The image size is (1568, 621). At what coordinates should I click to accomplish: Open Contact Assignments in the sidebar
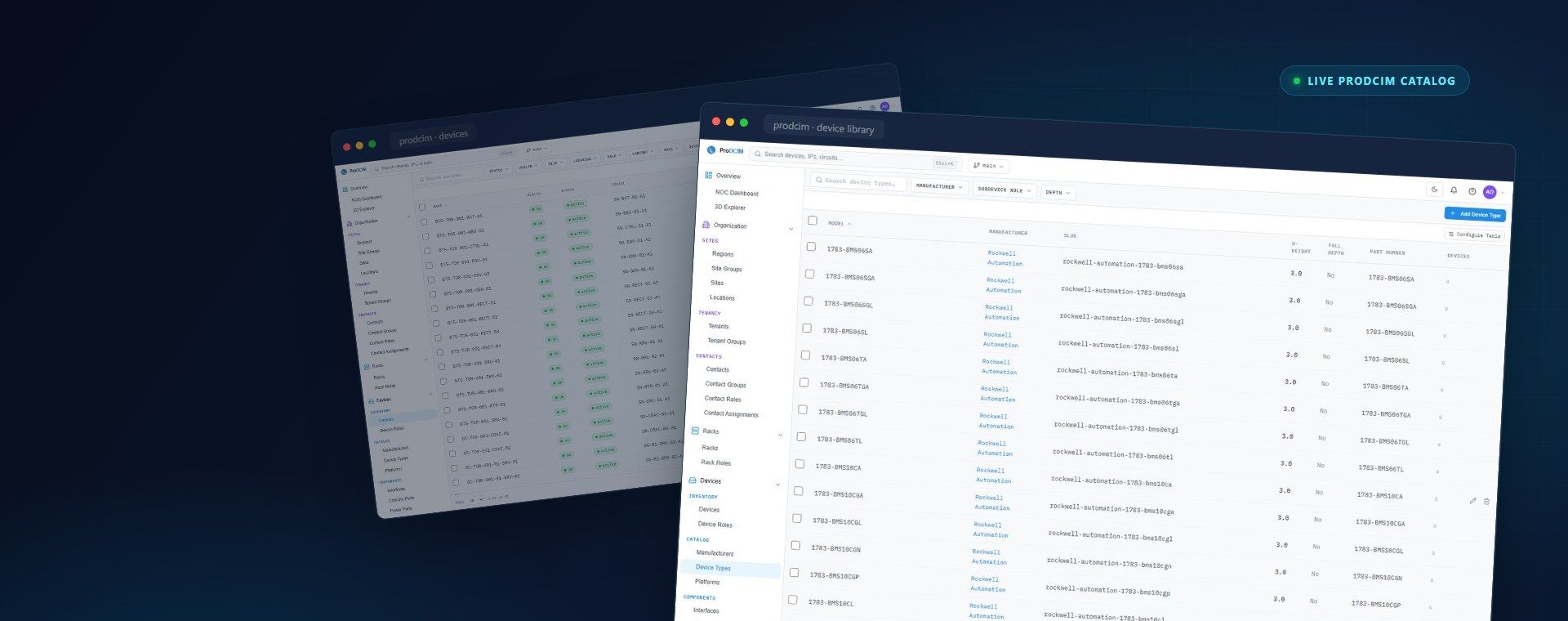[x=731, y=413]
